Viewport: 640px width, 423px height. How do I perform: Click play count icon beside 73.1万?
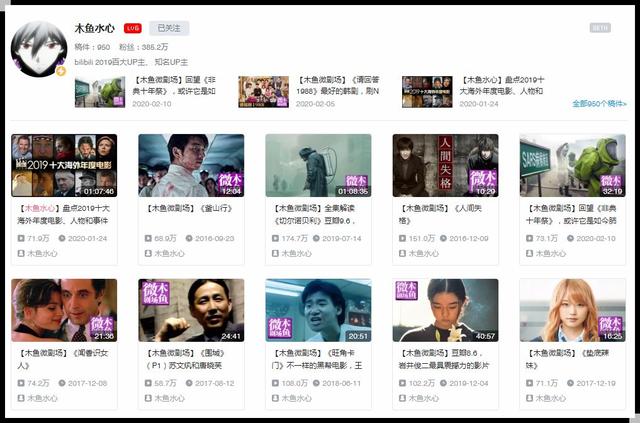[x=529, y=238]
